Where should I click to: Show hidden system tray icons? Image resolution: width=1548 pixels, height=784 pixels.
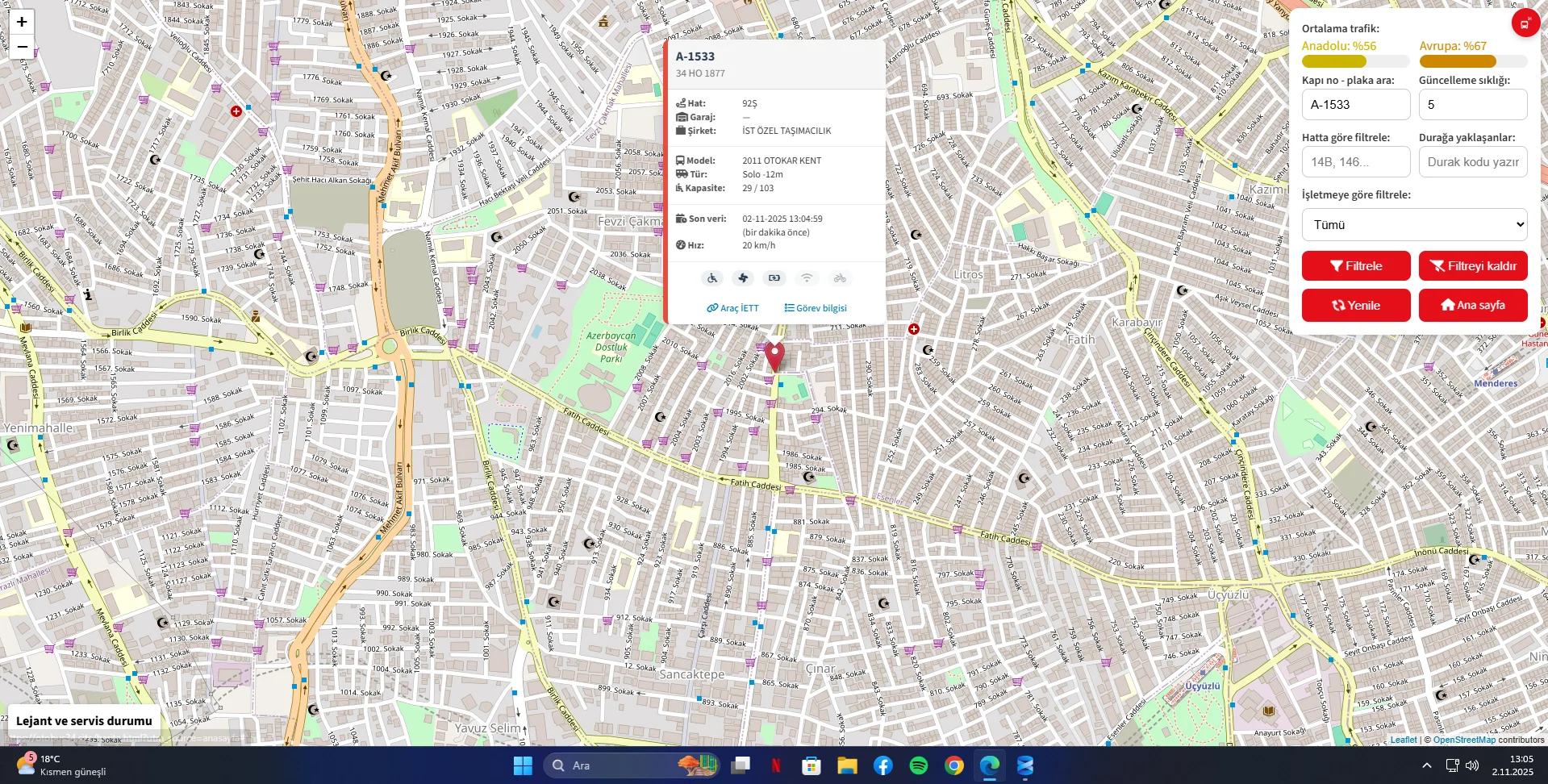coord(1426,765)
